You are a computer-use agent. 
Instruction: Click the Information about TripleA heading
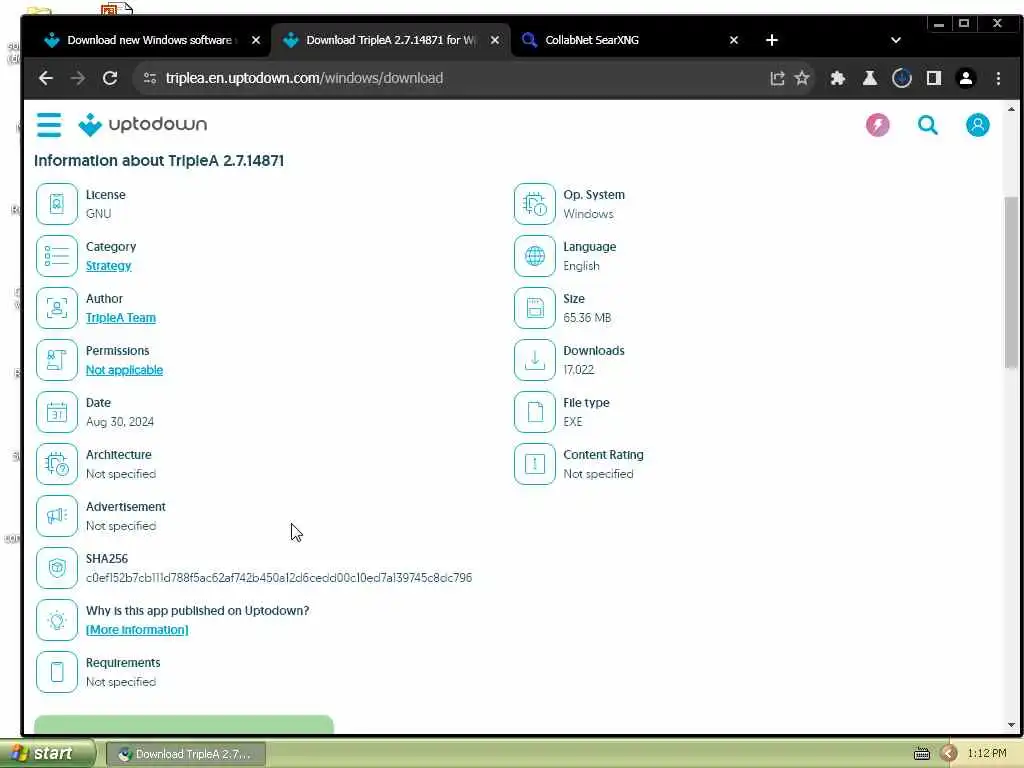click(159, 161)
